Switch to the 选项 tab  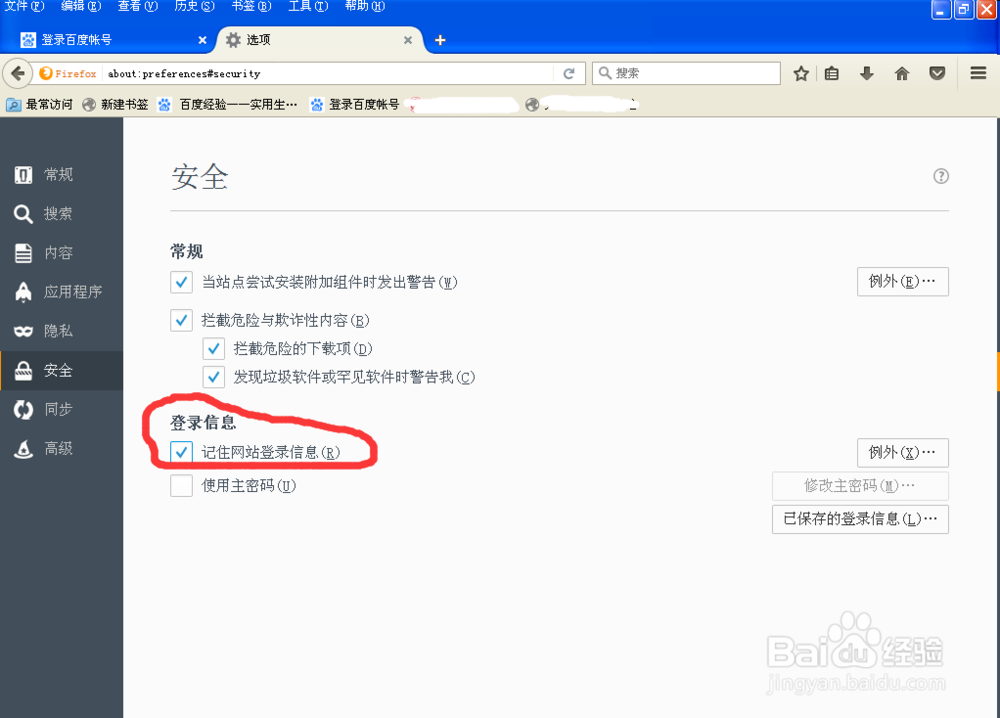[319, 40]
